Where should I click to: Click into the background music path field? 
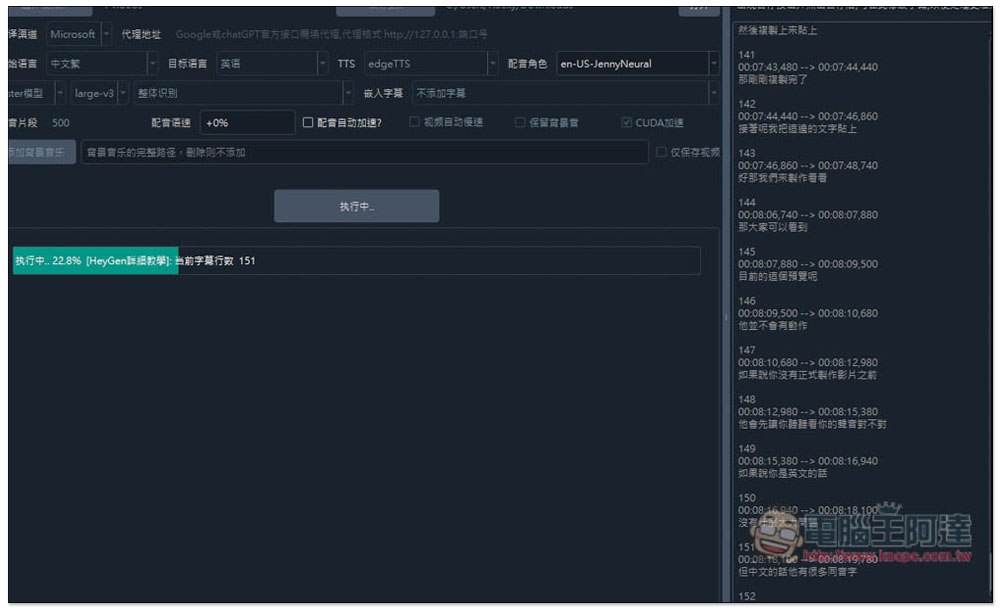[x=364, y=152]
